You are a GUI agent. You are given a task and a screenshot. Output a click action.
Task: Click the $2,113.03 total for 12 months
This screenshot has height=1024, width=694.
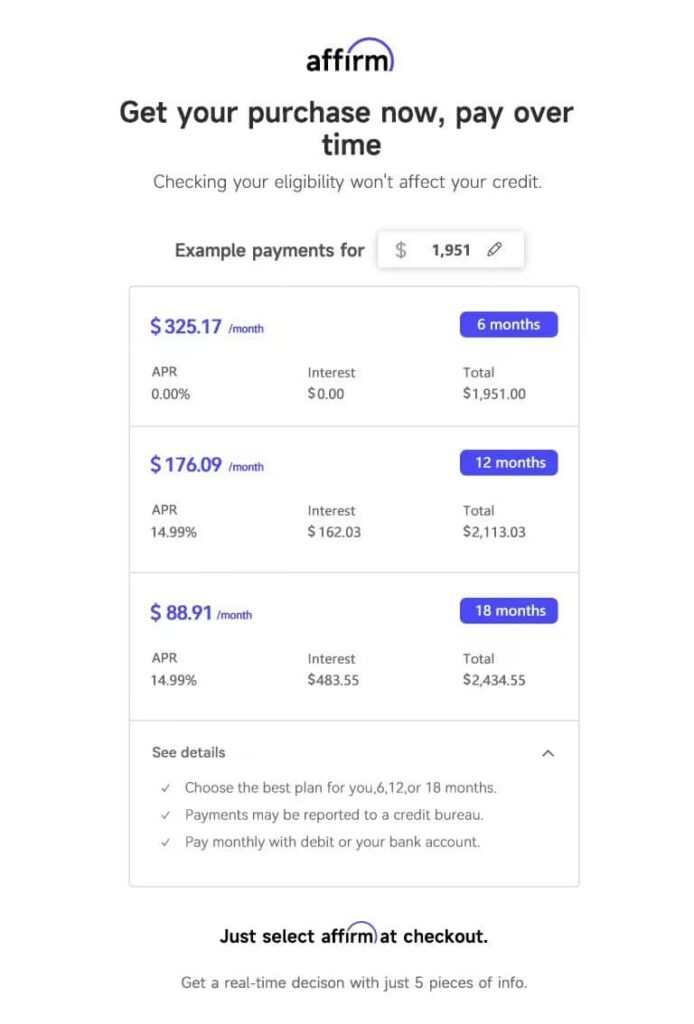(494, 532)
